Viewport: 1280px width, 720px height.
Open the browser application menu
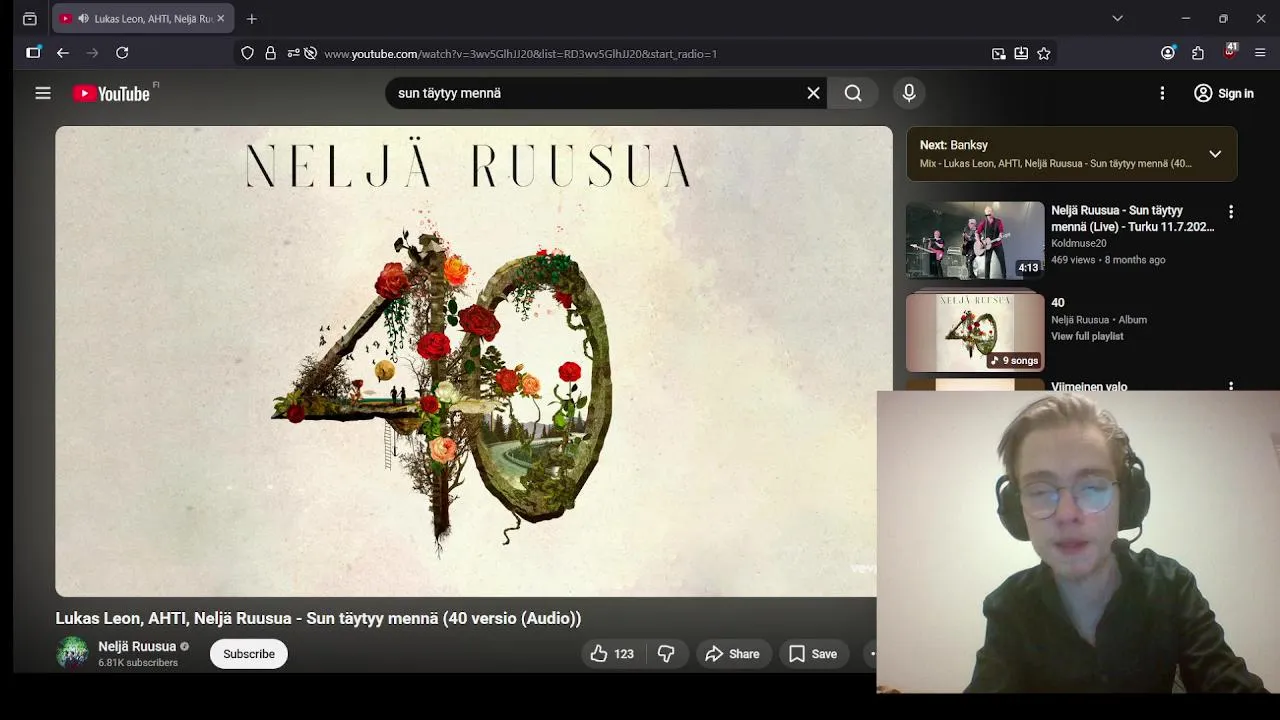pyautogui.click(x=1260, y=53)
